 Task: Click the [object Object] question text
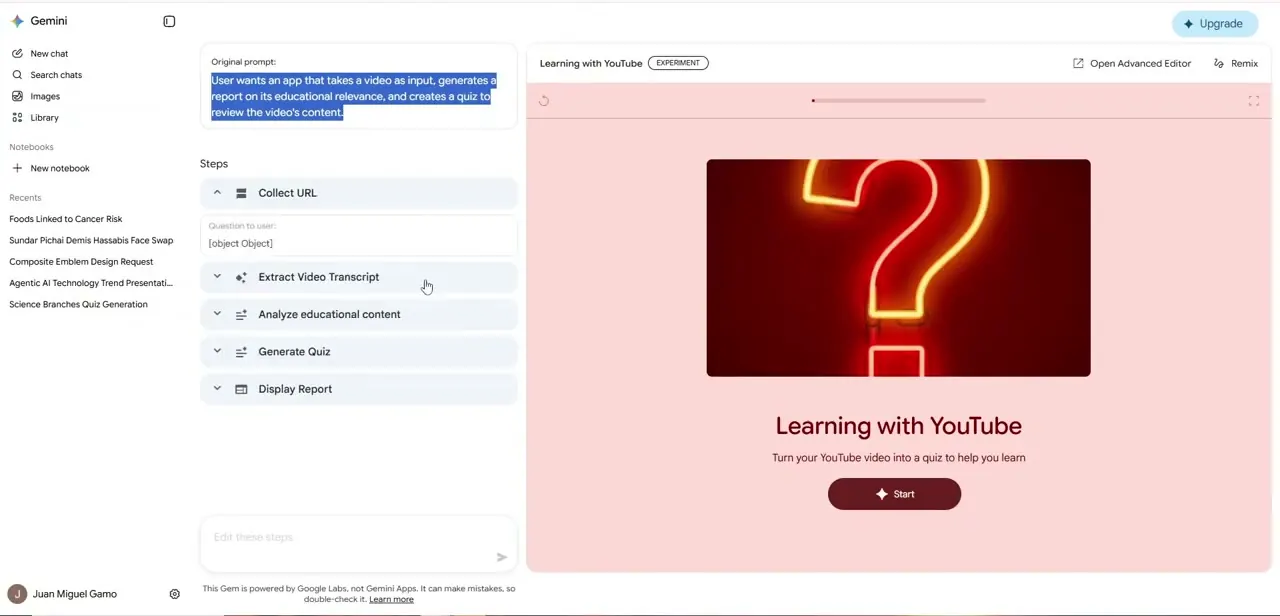point(241,243)
